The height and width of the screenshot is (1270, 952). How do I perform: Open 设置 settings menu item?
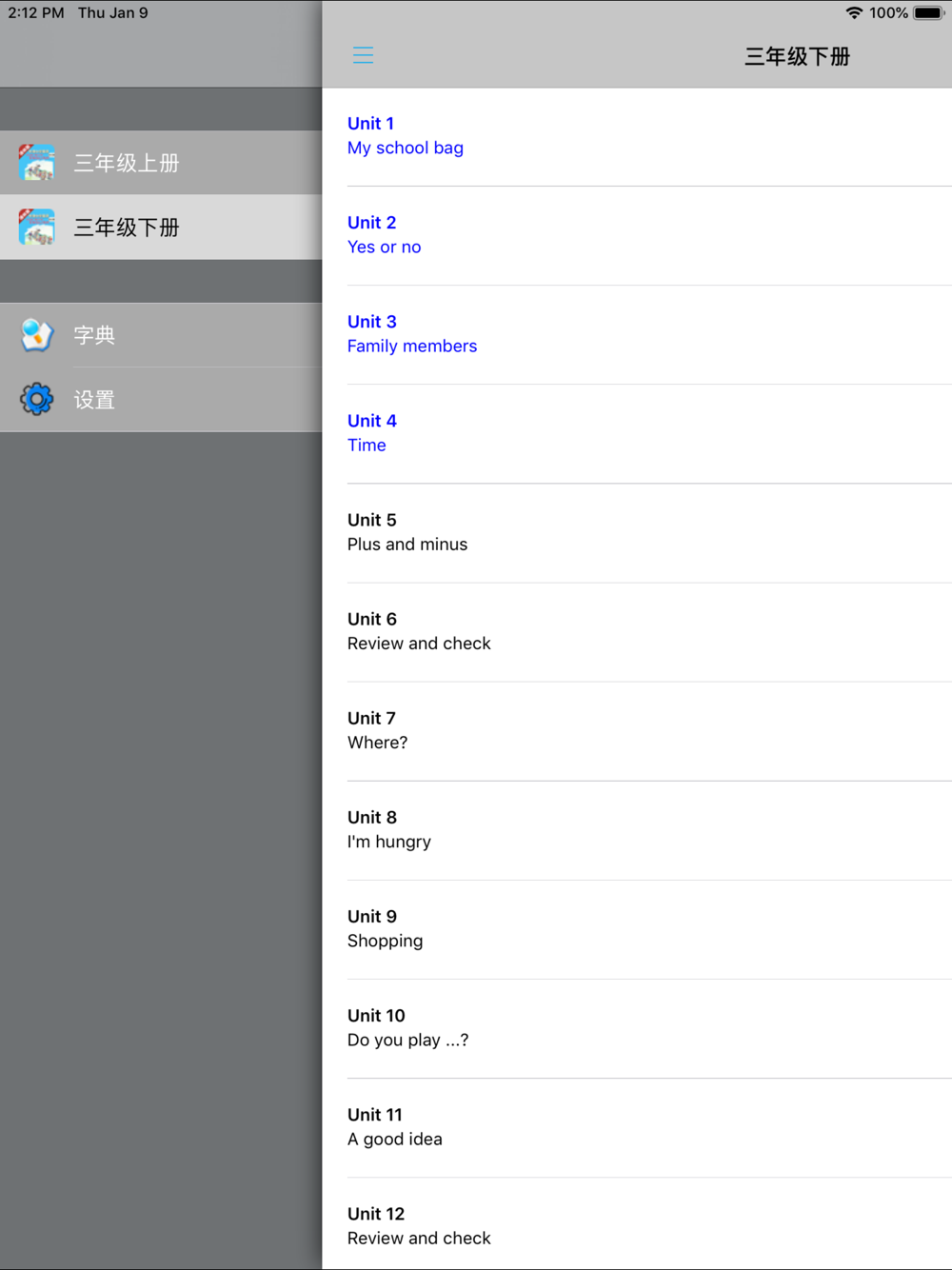[161, 400]
